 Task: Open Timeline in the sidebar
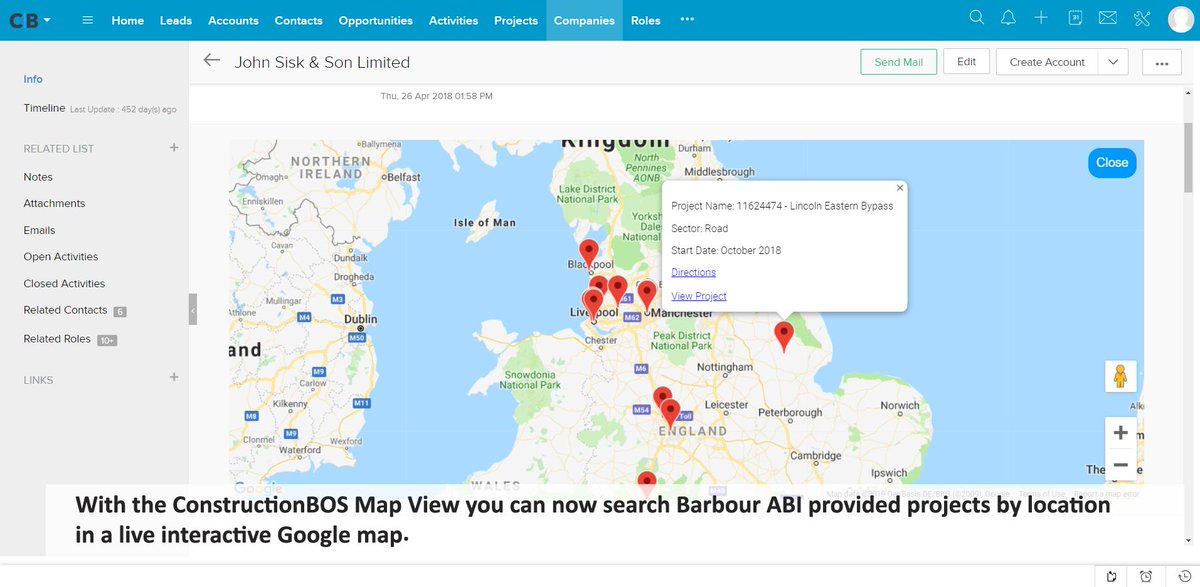click(x=44, y=108)
